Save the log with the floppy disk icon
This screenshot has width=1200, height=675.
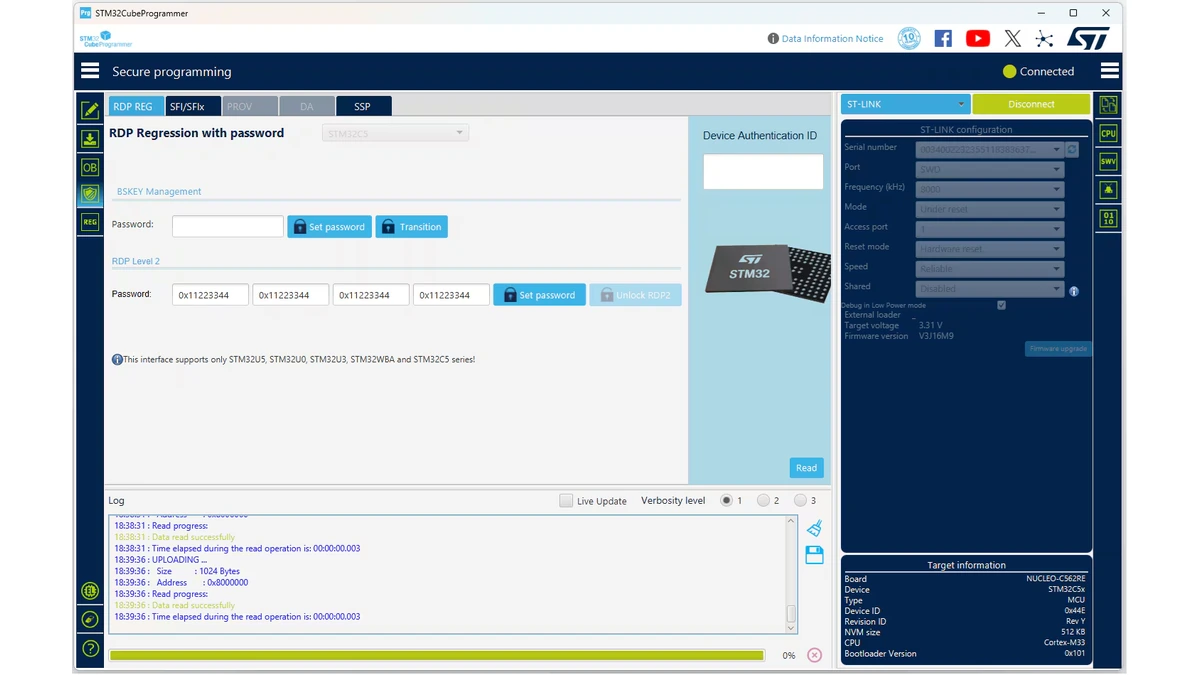(x=814, y=555)
